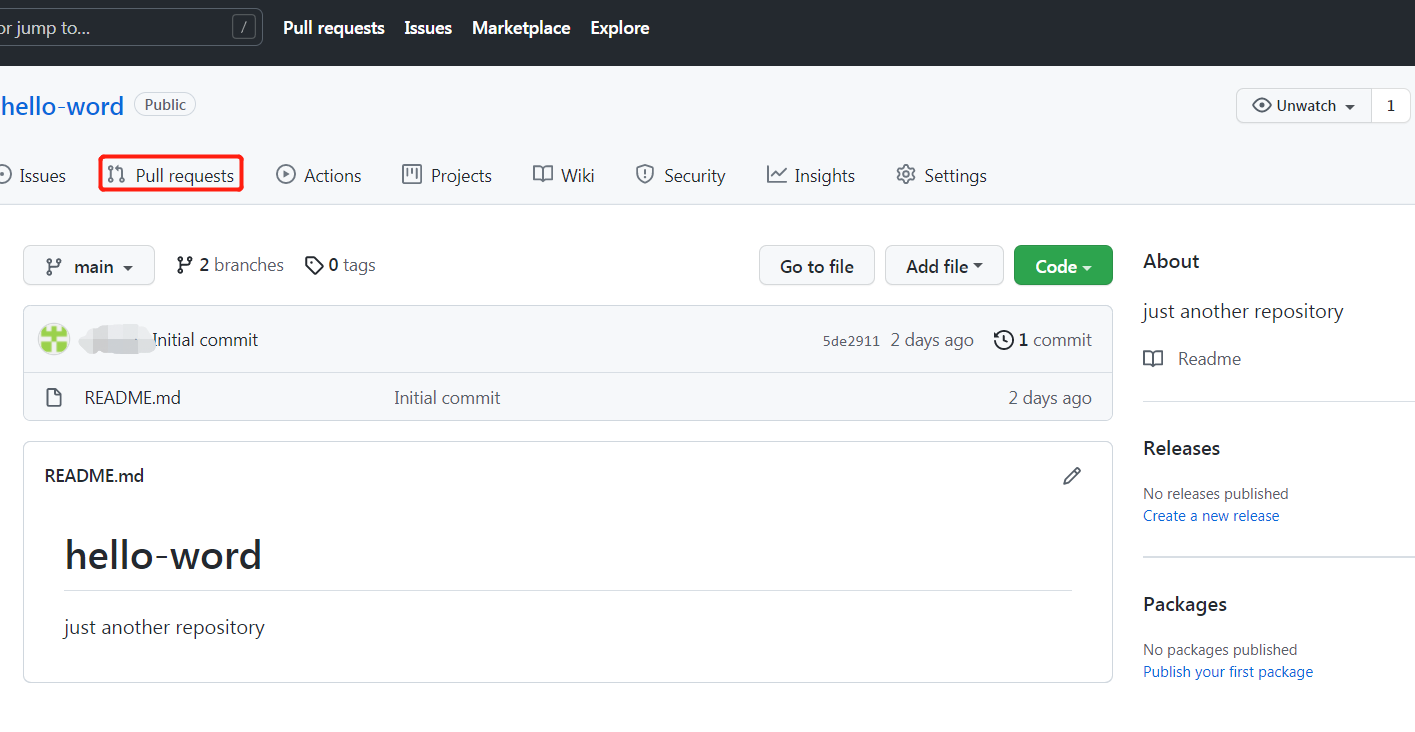Open the Marketplace menu item

(520, 27)
